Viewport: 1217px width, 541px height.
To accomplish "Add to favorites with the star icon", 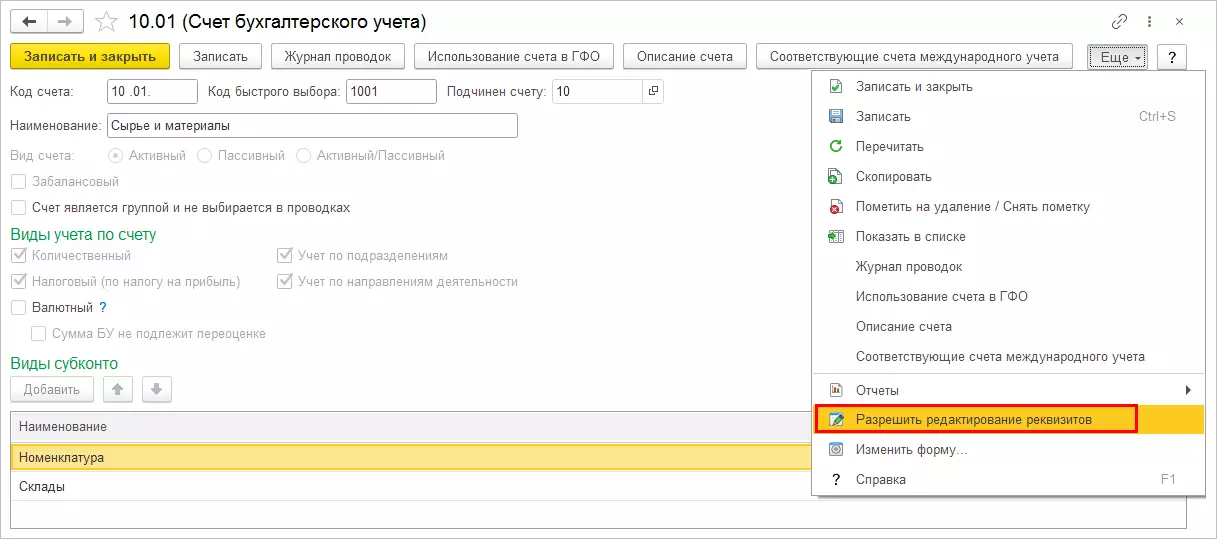I will pyautogui.click(x=108, y=21).
